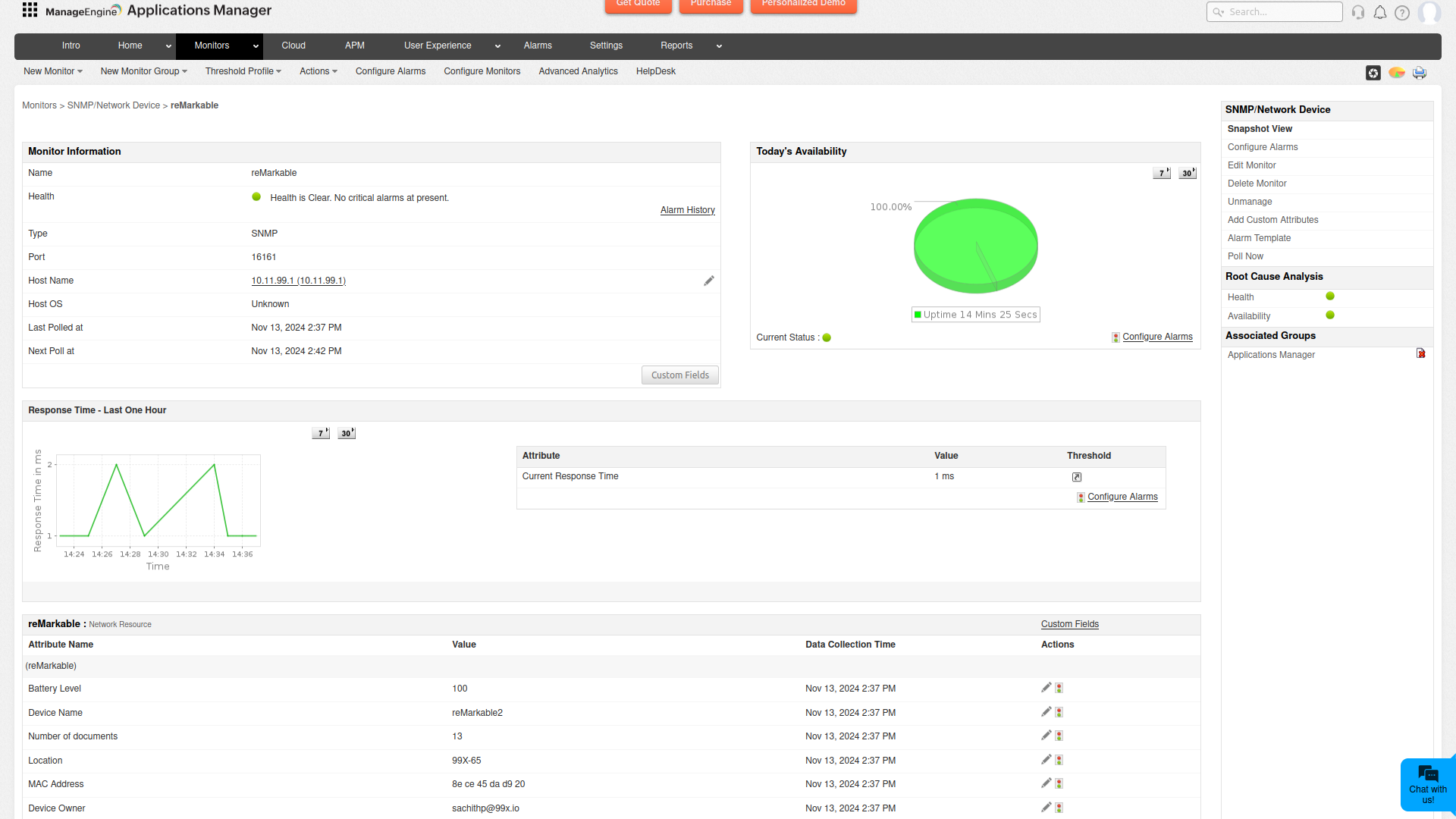
Task: Expand the New Monitor dropdown
Action: [53, 71]
